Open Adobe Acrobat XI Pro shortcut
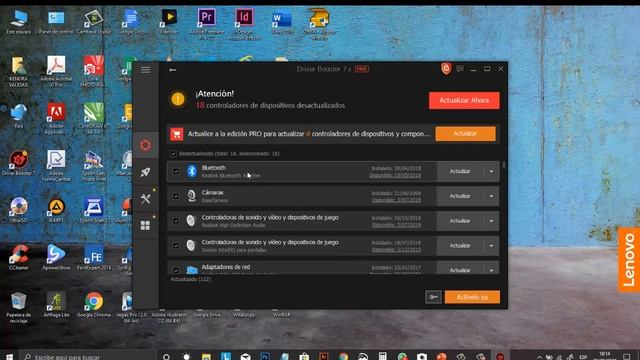Viewport: 640px width, 360px height. 56,72
